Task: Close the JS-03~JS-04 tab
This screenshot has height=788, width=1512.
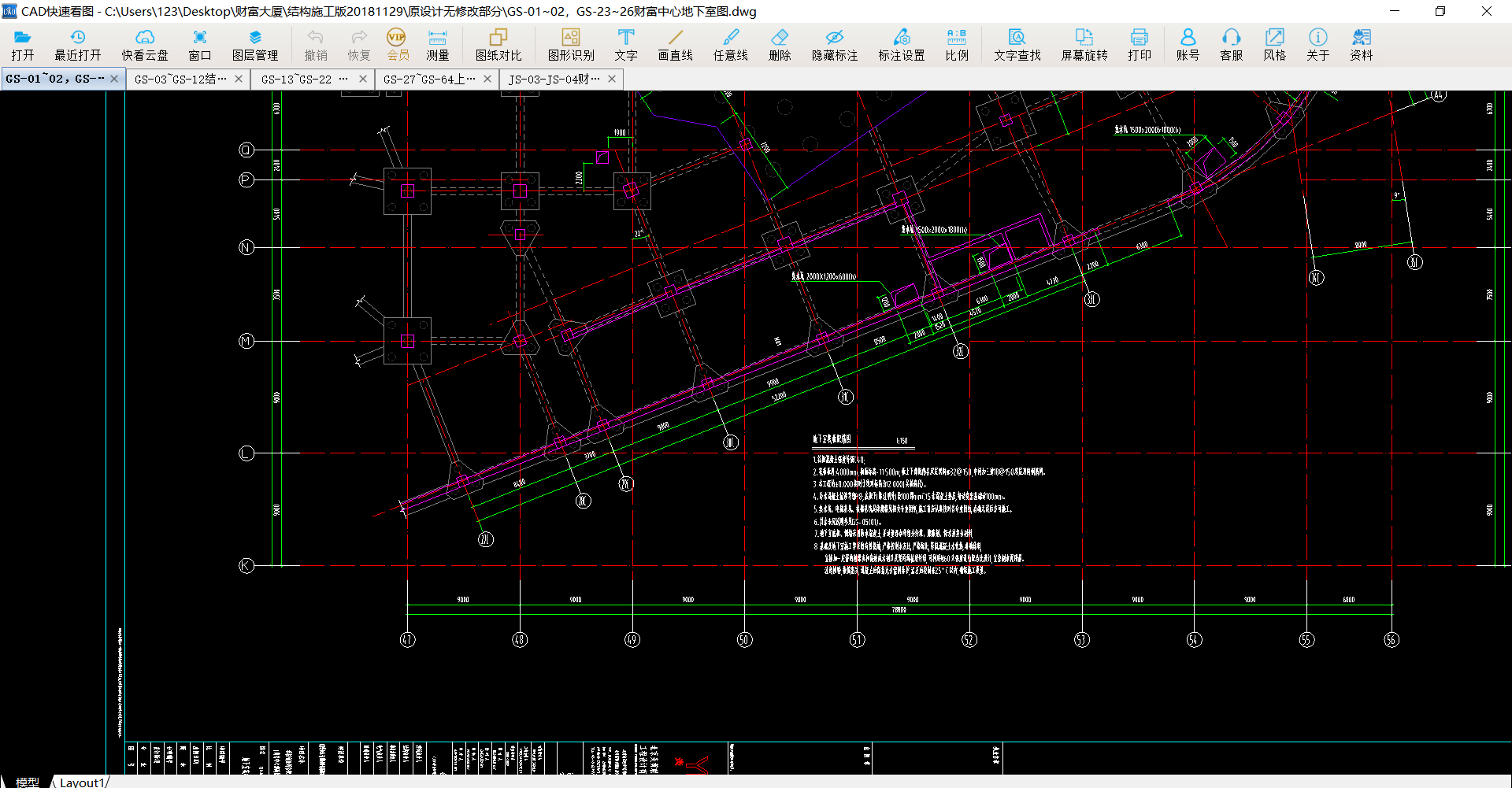Action: coord(612,79)
